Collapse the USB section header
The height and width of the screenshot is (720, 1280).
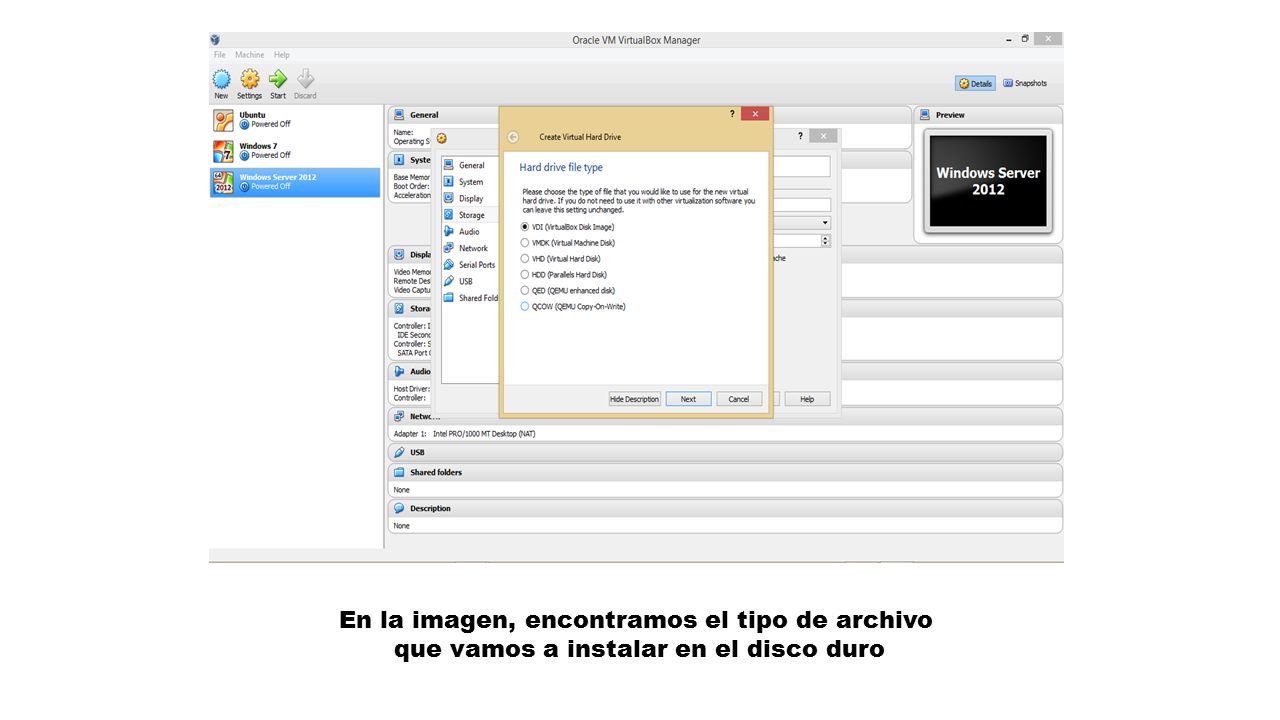(725, 452)
